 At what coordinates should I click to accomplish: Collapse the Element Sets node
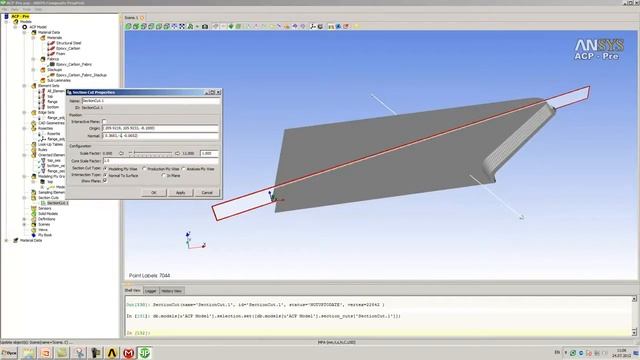pos(24,86)
